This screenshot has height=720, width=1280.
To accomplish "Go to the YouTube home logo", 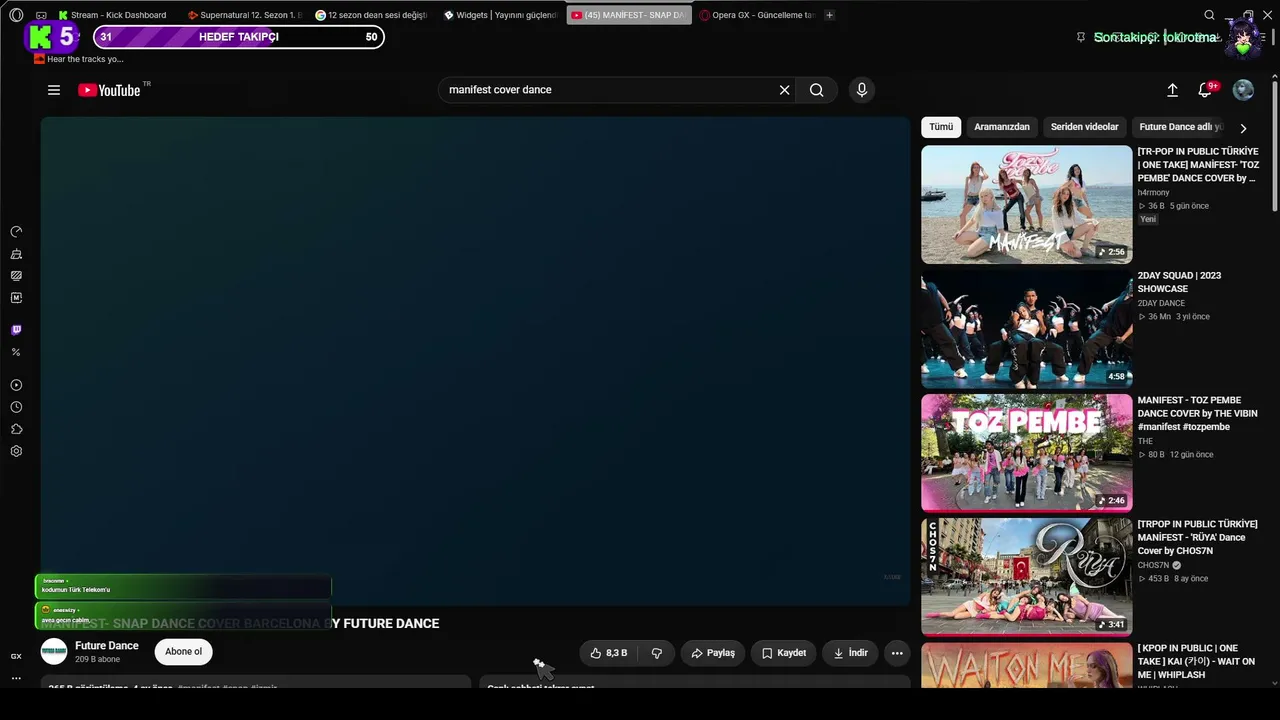I will pyautogui.click(x=109, y=90).
